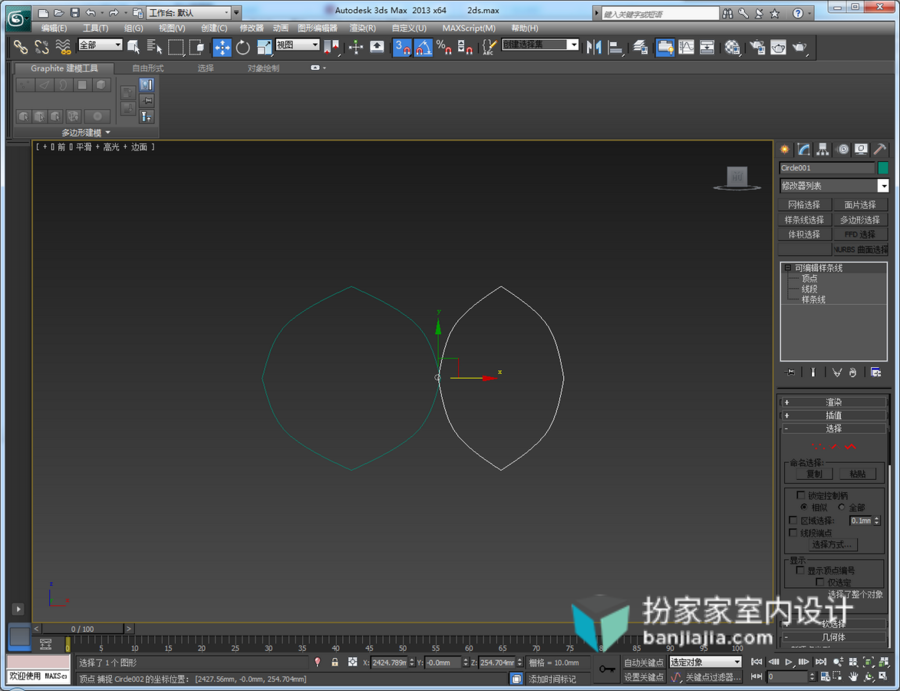Select the Select and Move tool

click(x=222, y=48)
